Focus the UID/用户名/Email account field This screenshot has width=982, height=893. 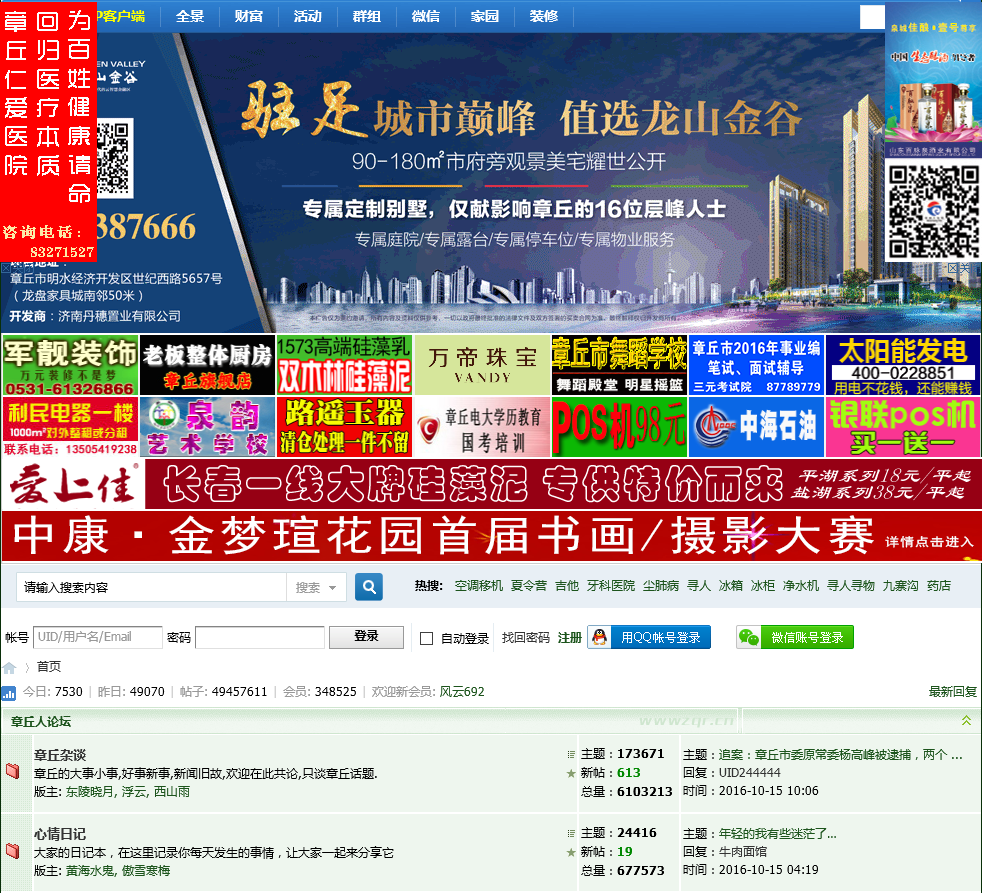point(98,637)
